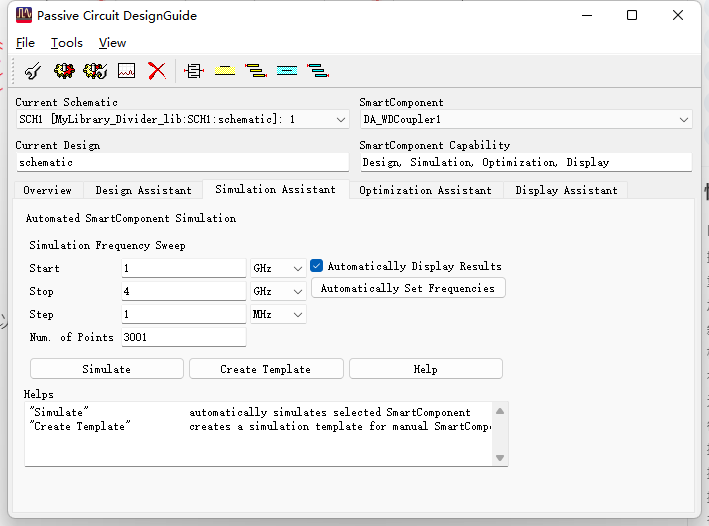Click the Simulate button
This screenshot has height=526, width=709.
tap(107, 369)
